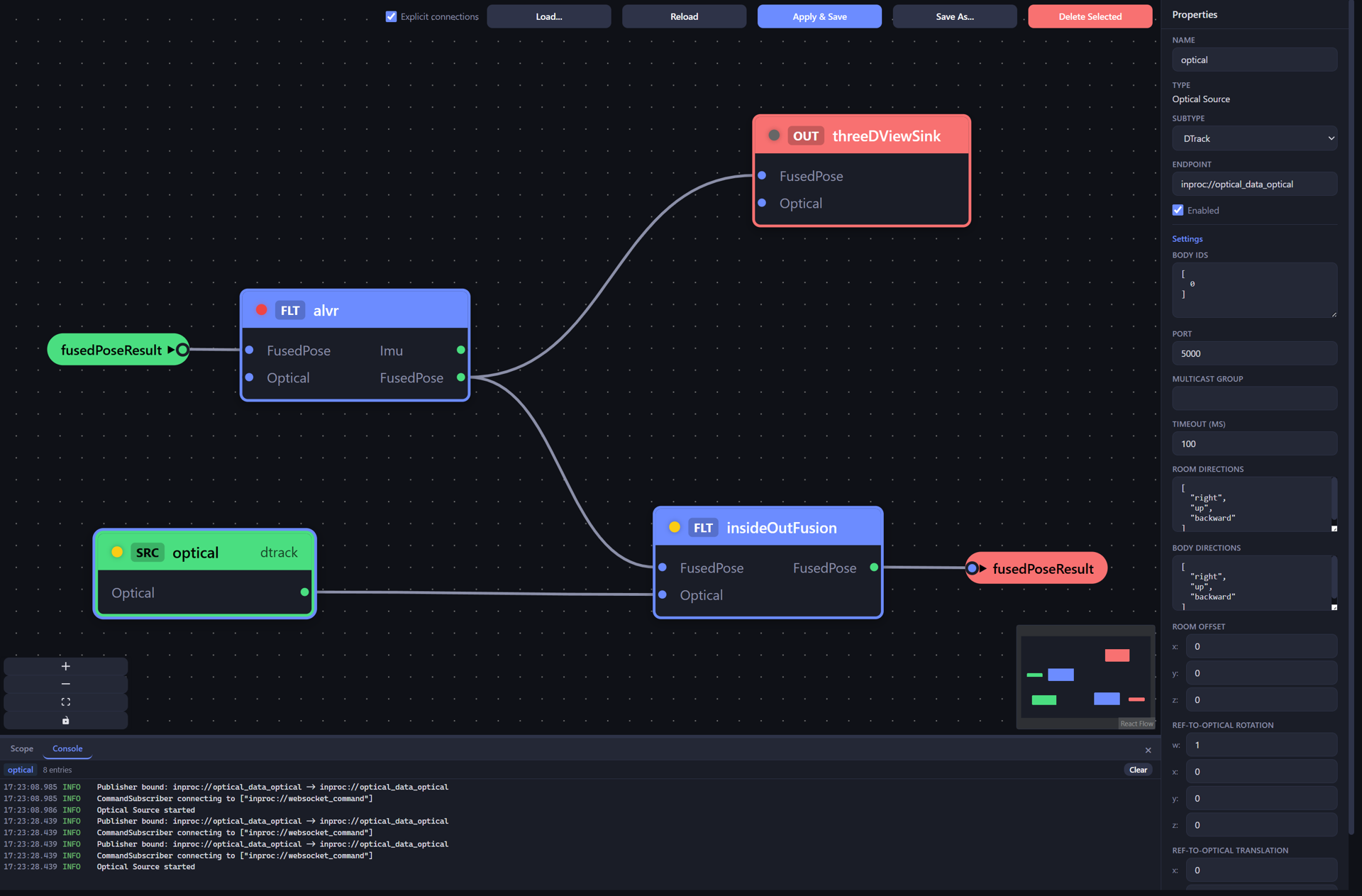The image size is (1362, 896).
Task: Click the Room Directions text area scrollbar
Action: (1334, 500)
